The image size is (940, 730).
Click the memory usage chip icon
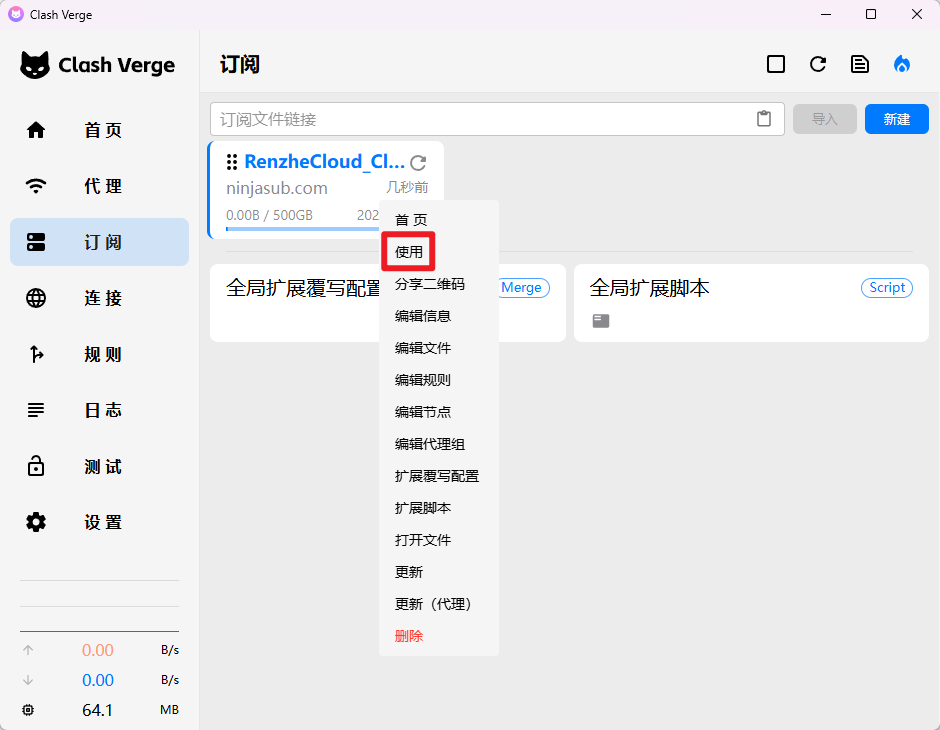[x=28, y=710]
